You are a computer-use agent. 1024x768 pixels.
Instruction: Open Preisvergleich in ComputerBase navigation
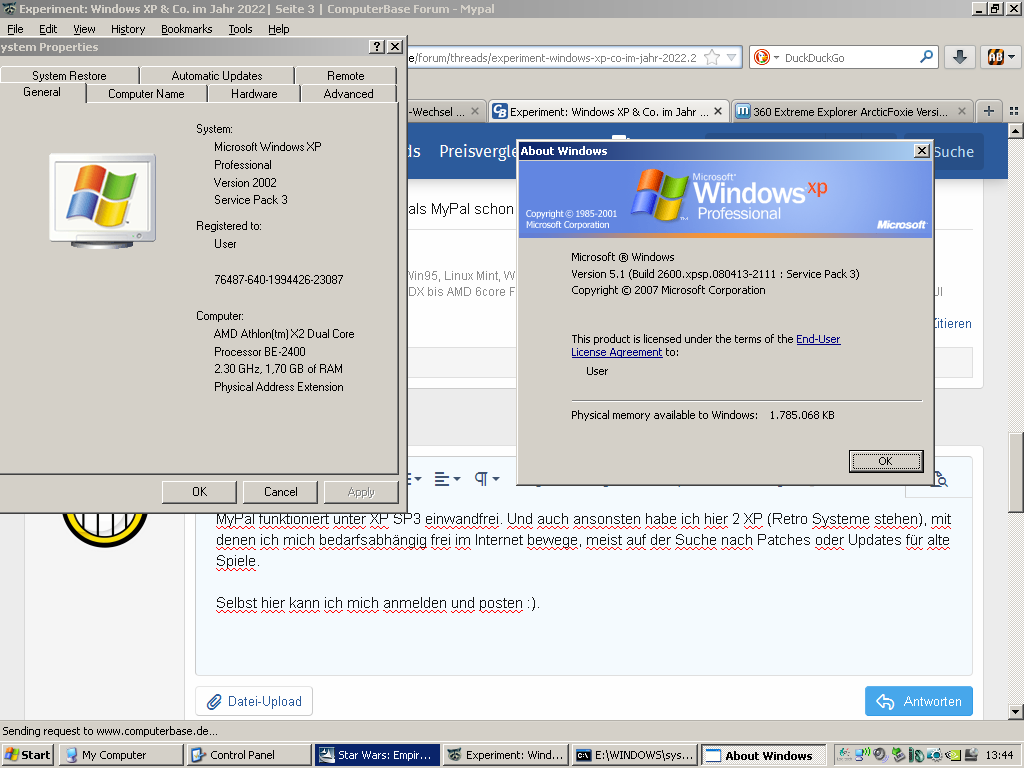[x=477, y=152]
